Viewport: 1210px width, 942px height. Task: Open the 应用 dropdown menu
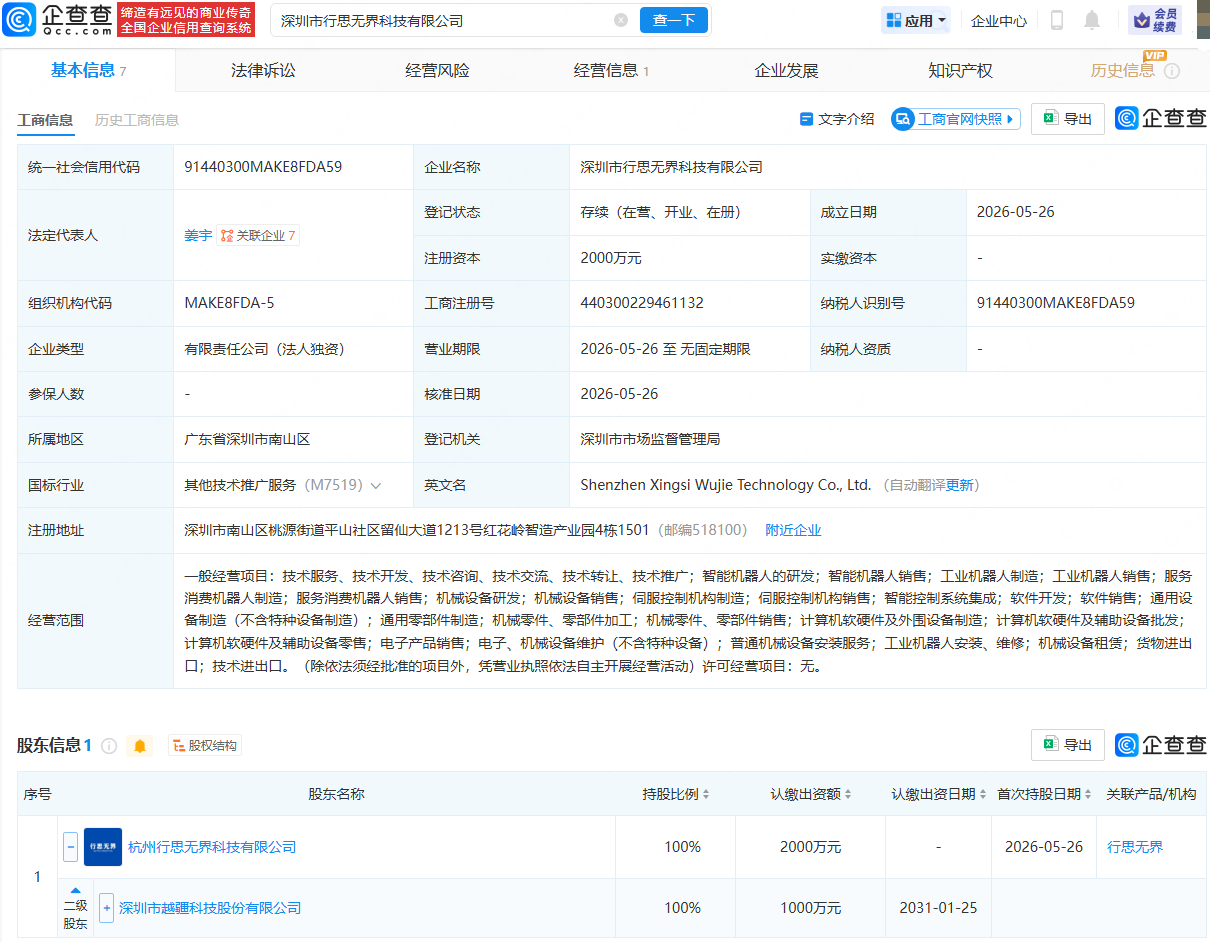(915, 20)
